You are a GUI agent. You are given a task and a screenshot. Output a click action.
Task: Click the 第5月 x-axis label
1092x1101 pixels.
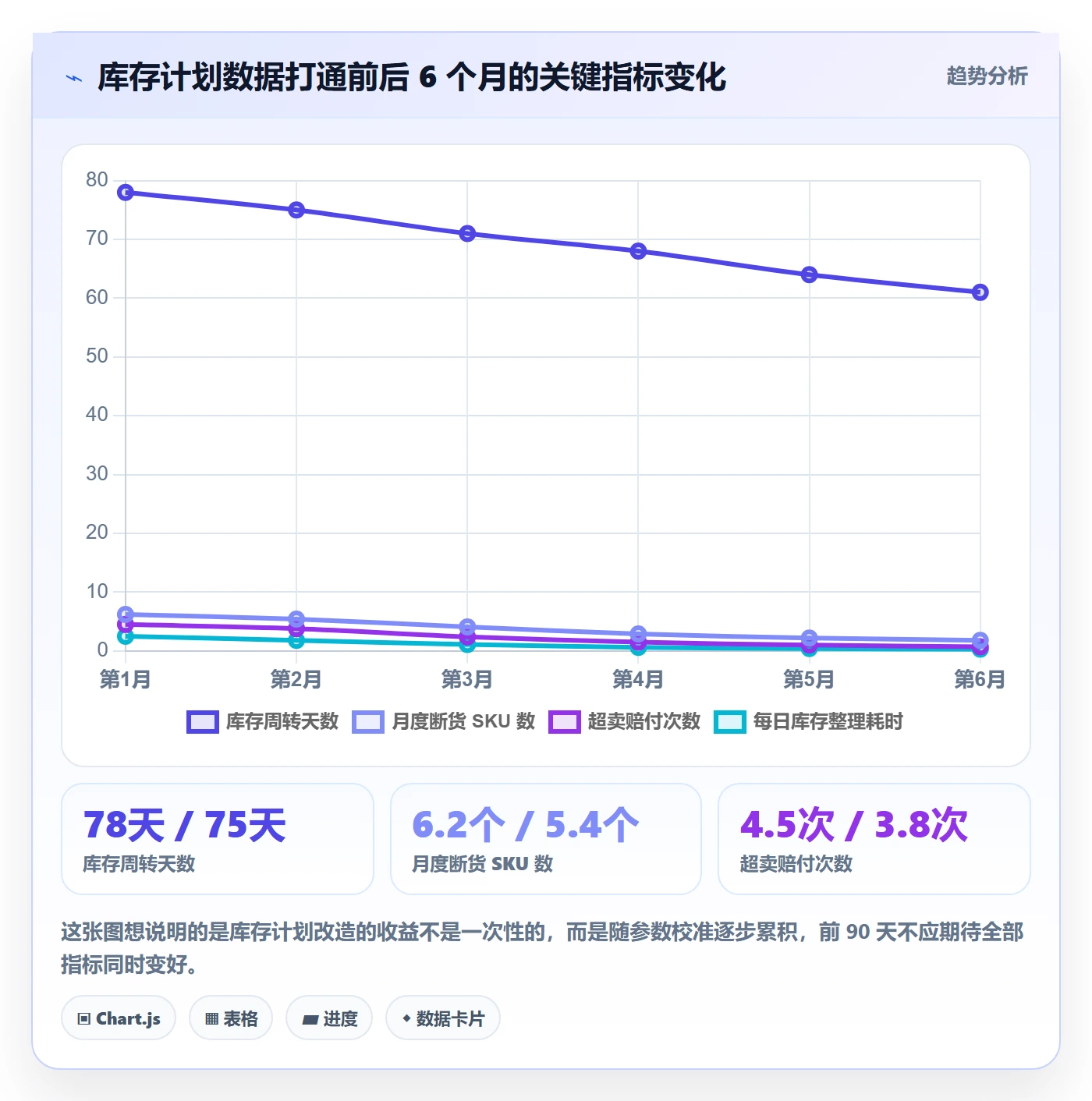[x=810, y=679]
